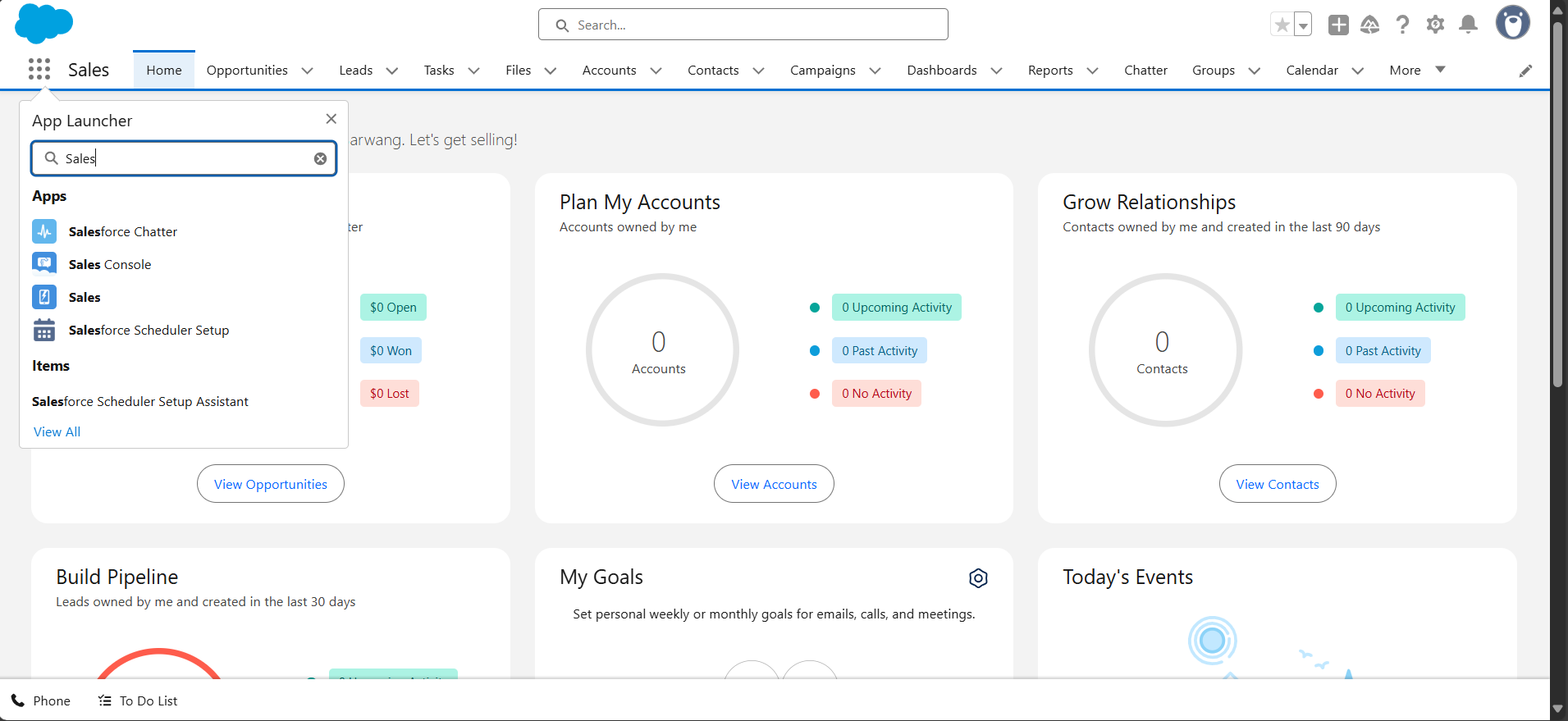Open the App Launcher waffle icon
The width and height of the screenshot is (1568, 721).
tap(39, 70)
